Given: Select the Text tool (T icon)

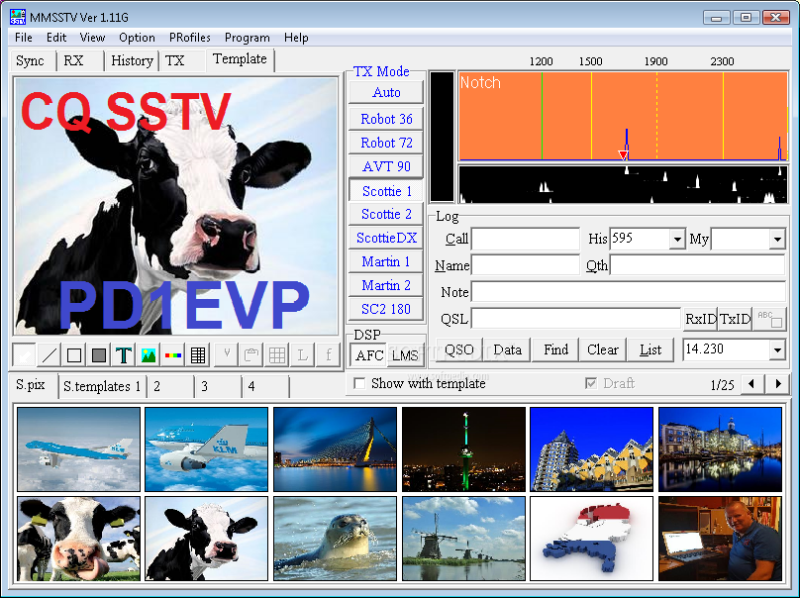Looking at the screenshot, I should (123, 355).
